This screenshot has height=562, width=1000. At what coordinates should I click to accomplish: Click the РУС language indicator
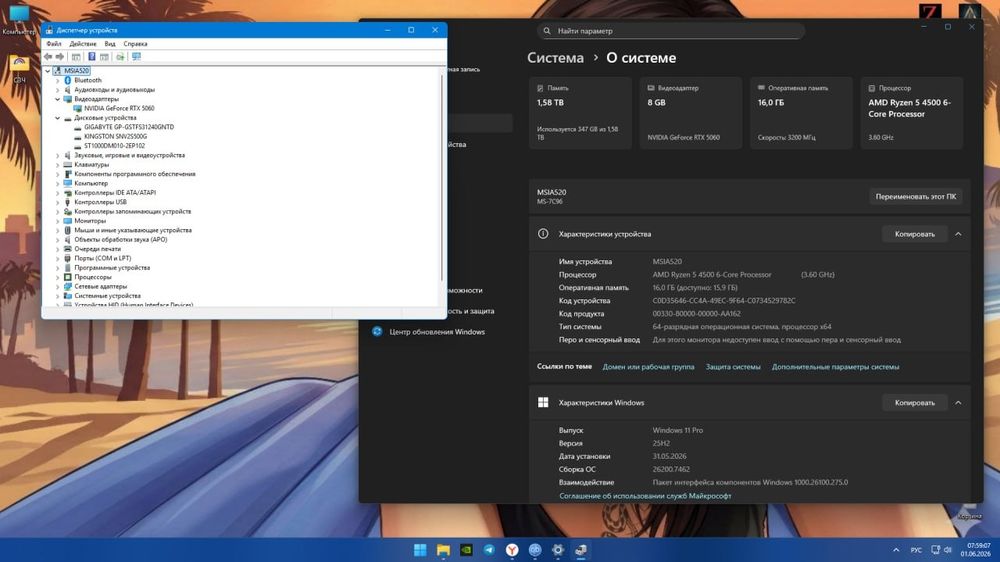pos(916,550)
